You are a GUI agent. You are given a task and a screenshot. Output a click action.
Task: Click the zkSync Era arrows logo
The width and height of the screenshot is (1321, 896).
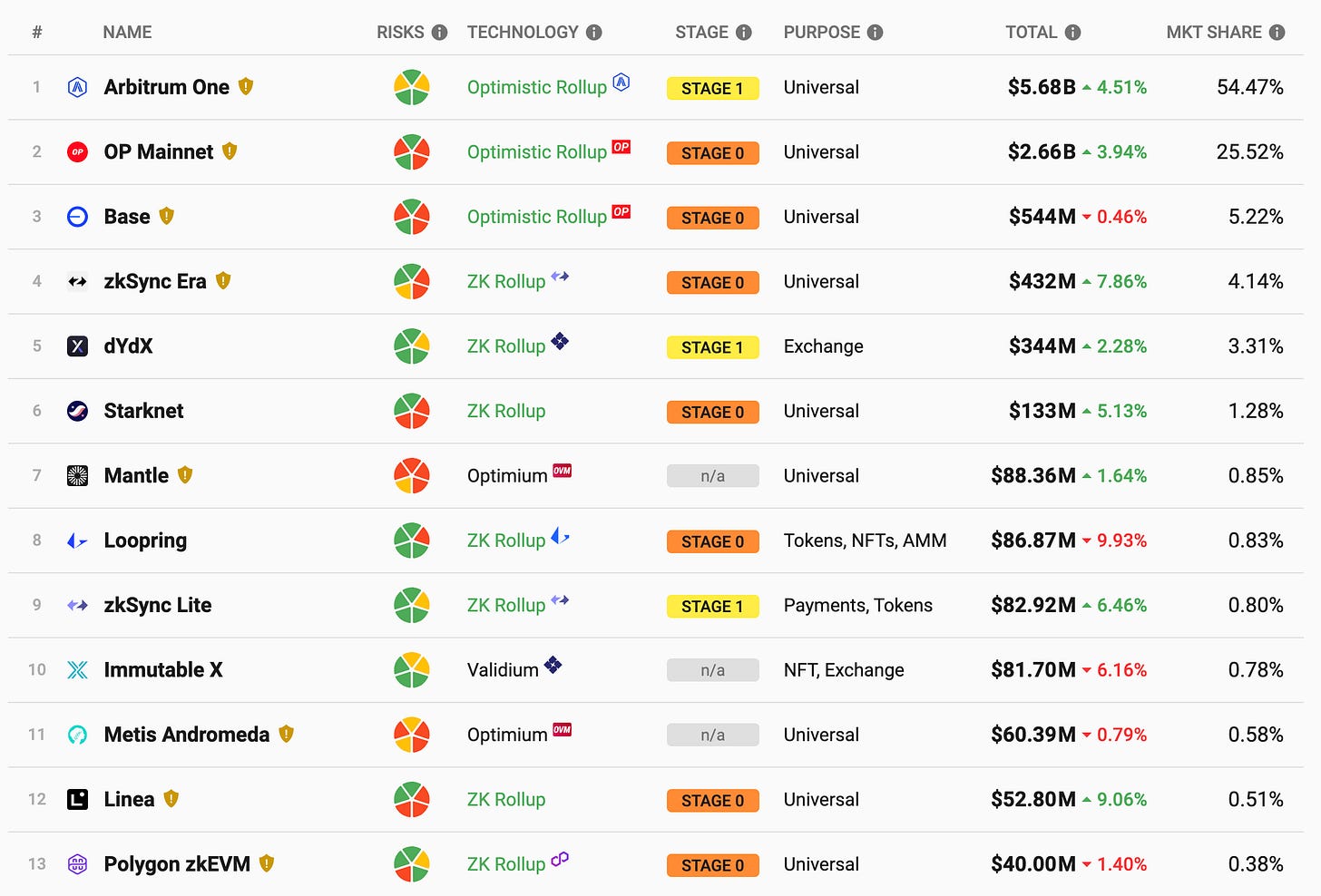click(78, 282)
